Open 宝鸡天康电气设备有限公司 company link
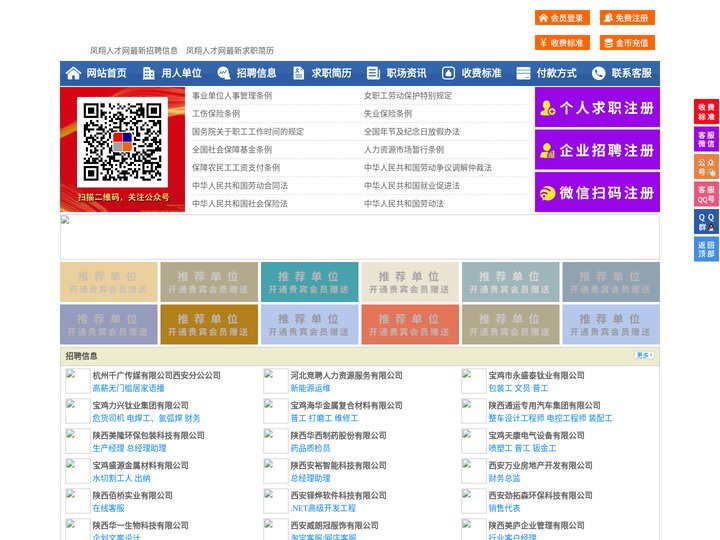Image resolution: width=720 pixels, height=540 pixels. (536, 435)
